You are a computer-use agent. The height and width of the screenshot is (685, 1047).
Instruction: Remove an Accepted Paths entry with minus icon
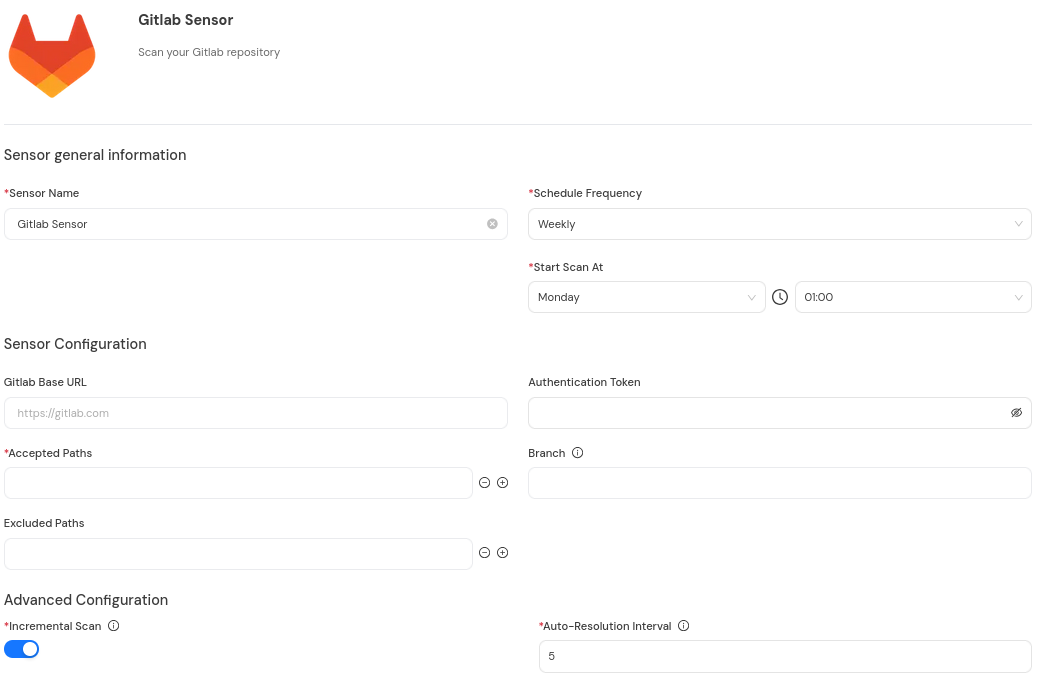pyautogui.click(x=485, y=483)
